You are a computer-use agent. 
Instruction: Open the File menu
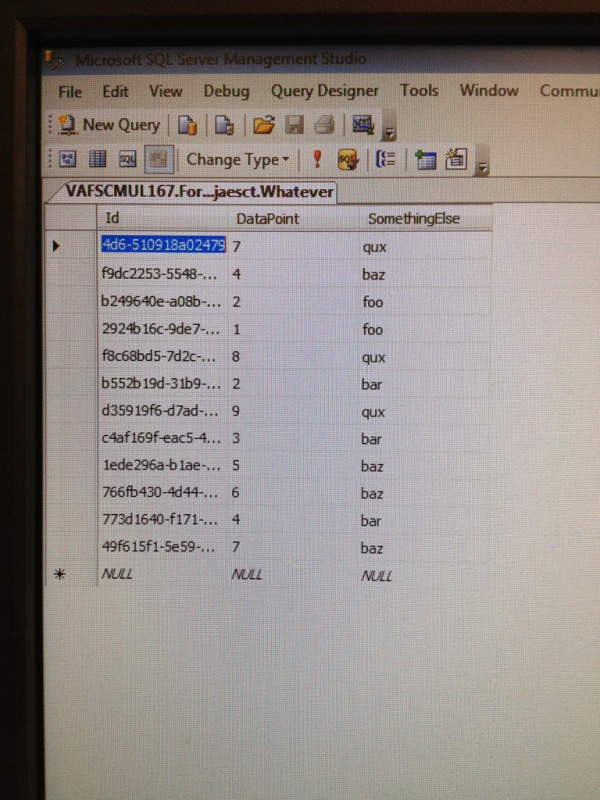tap(70, 92)
